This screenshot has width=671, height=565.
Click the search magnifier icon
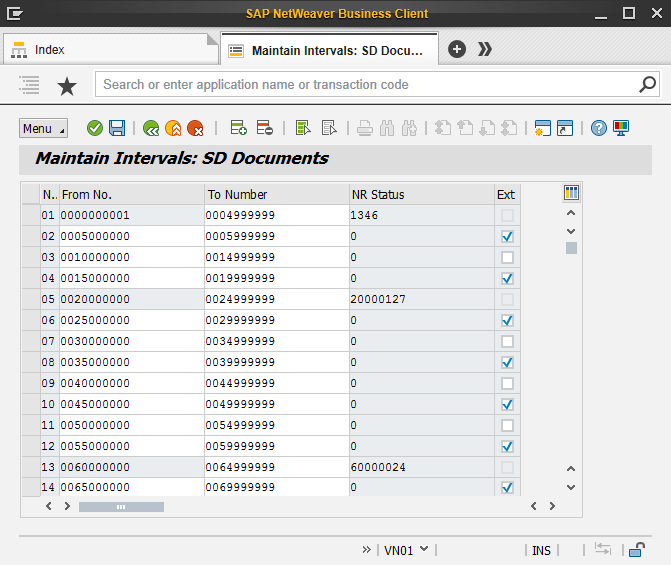[647, 84]
